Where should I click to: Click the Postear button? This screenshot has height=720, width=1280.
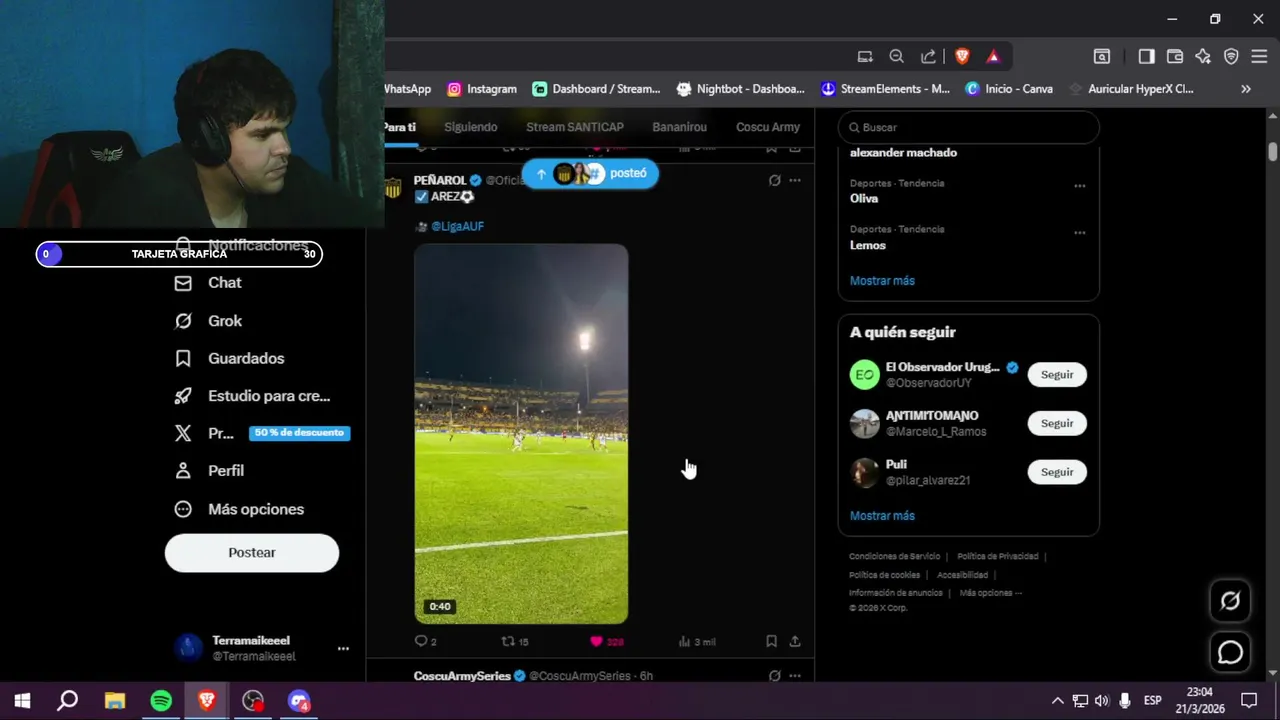click(x=252, y=553)
